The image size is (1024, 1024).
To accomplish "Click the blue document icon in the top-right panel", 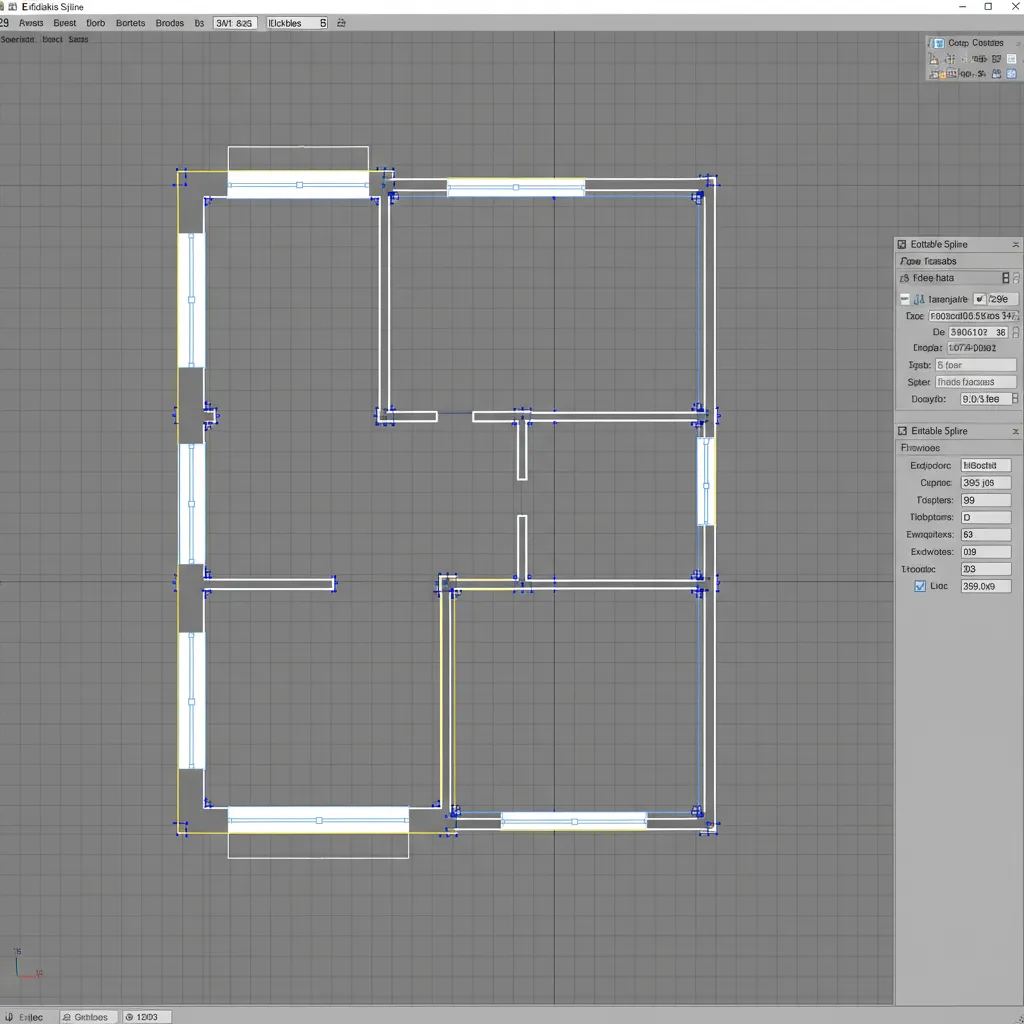I will pyautogui.click(x=1010, y=73).
